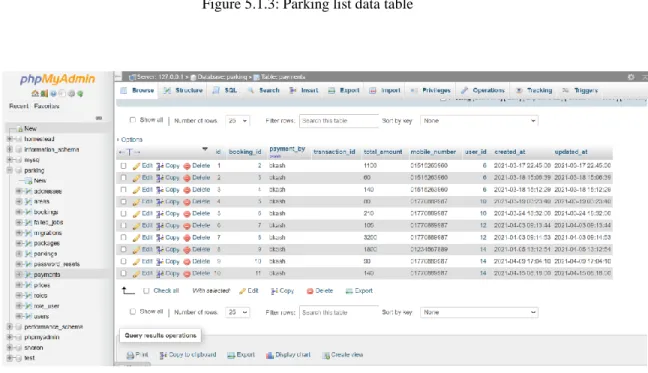Open top Number of rows dropdown
This screenshot has height=373, width=648.
tap(238, 121)
